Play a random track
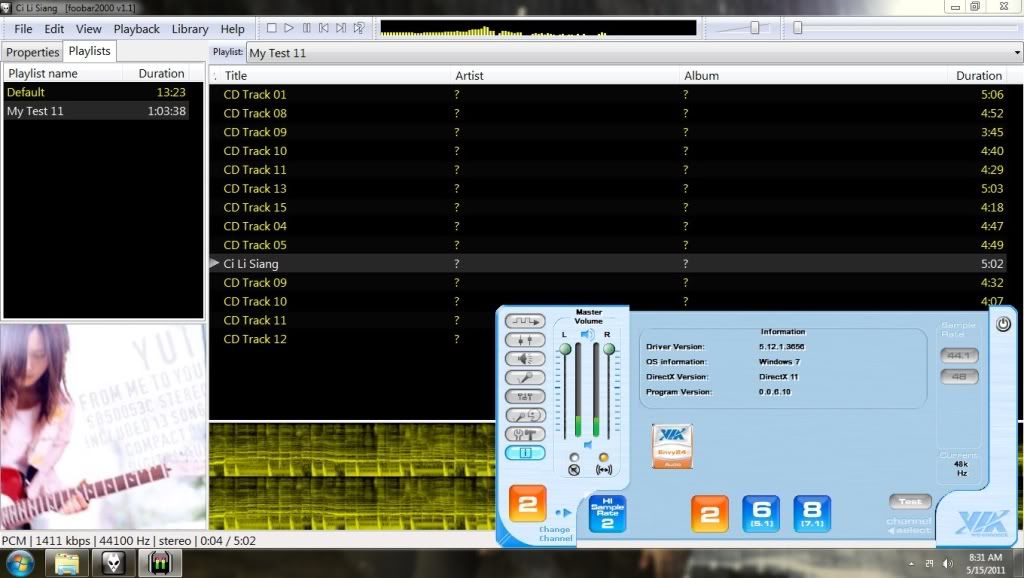 pyautogui.click(x=359, y=28)
